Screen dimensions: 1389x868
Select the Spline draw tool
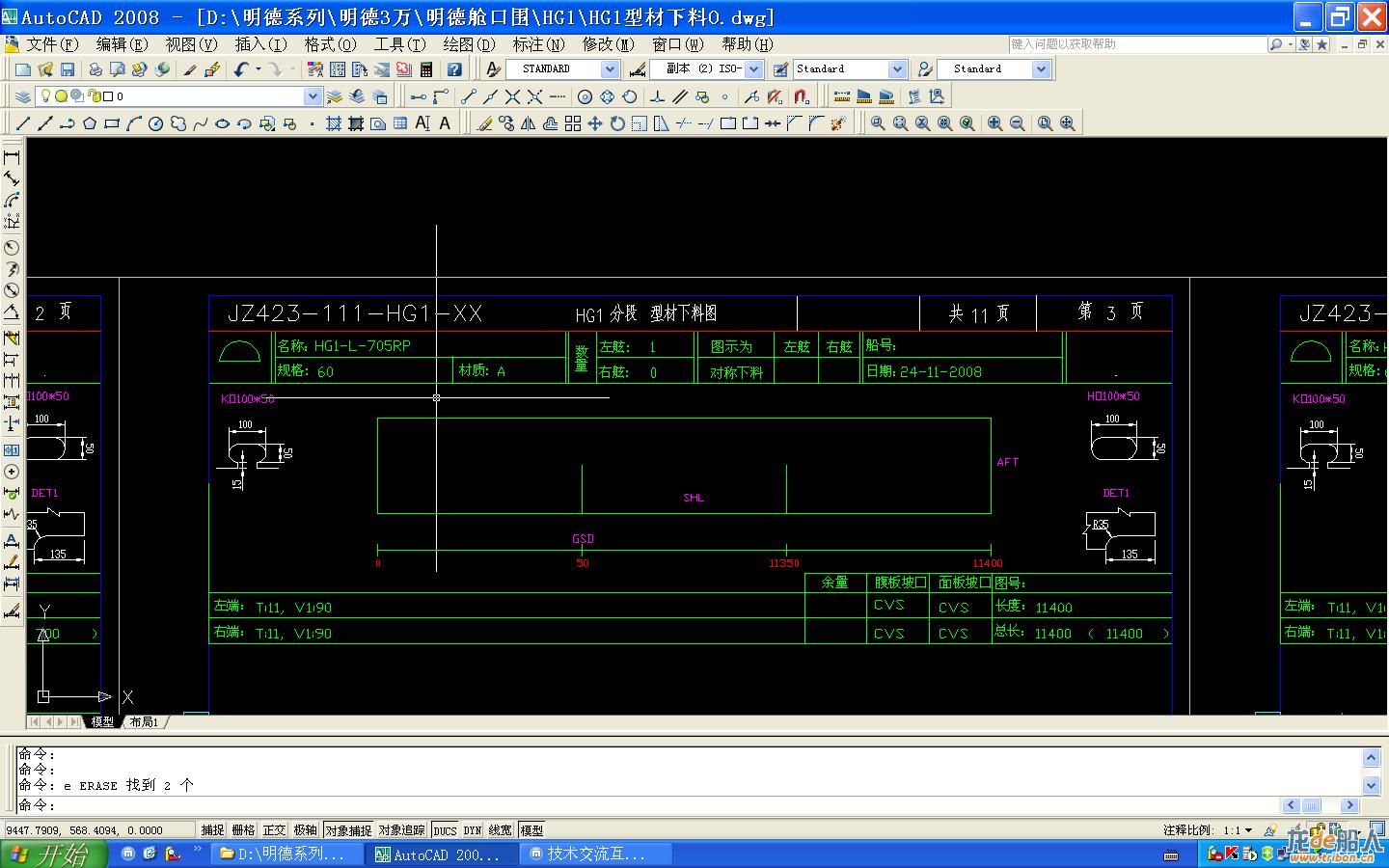(201, 123)
